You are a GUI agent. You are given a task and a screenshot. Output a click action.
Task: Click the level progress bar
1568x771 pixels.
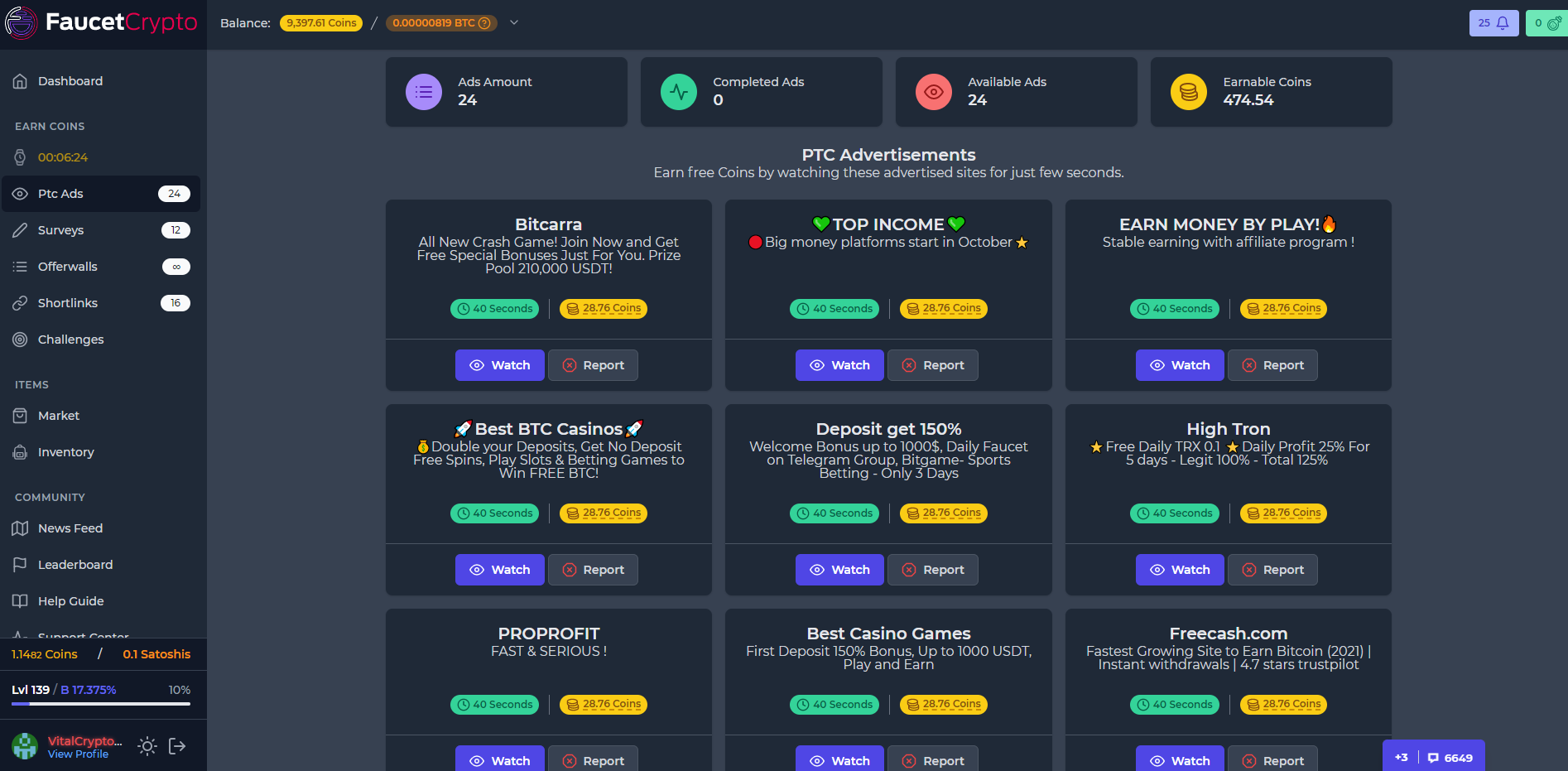[101, 704]
